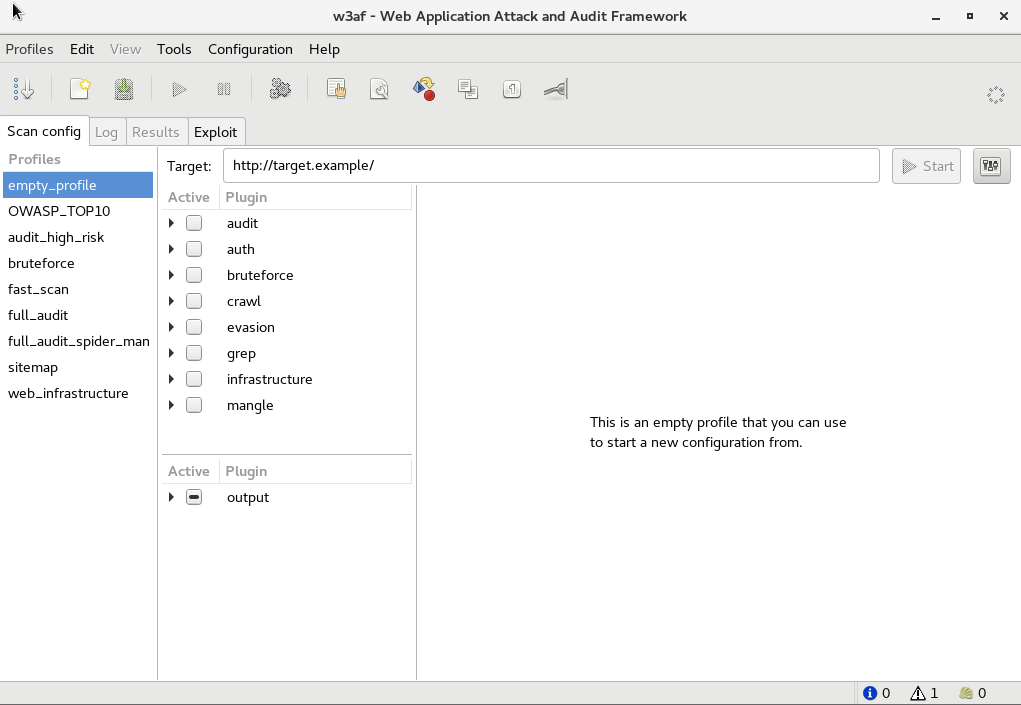Expand the bruteforce plugin tree
Screen dimensions: 1021x705
pyautogui.click(x=172, y=275)
